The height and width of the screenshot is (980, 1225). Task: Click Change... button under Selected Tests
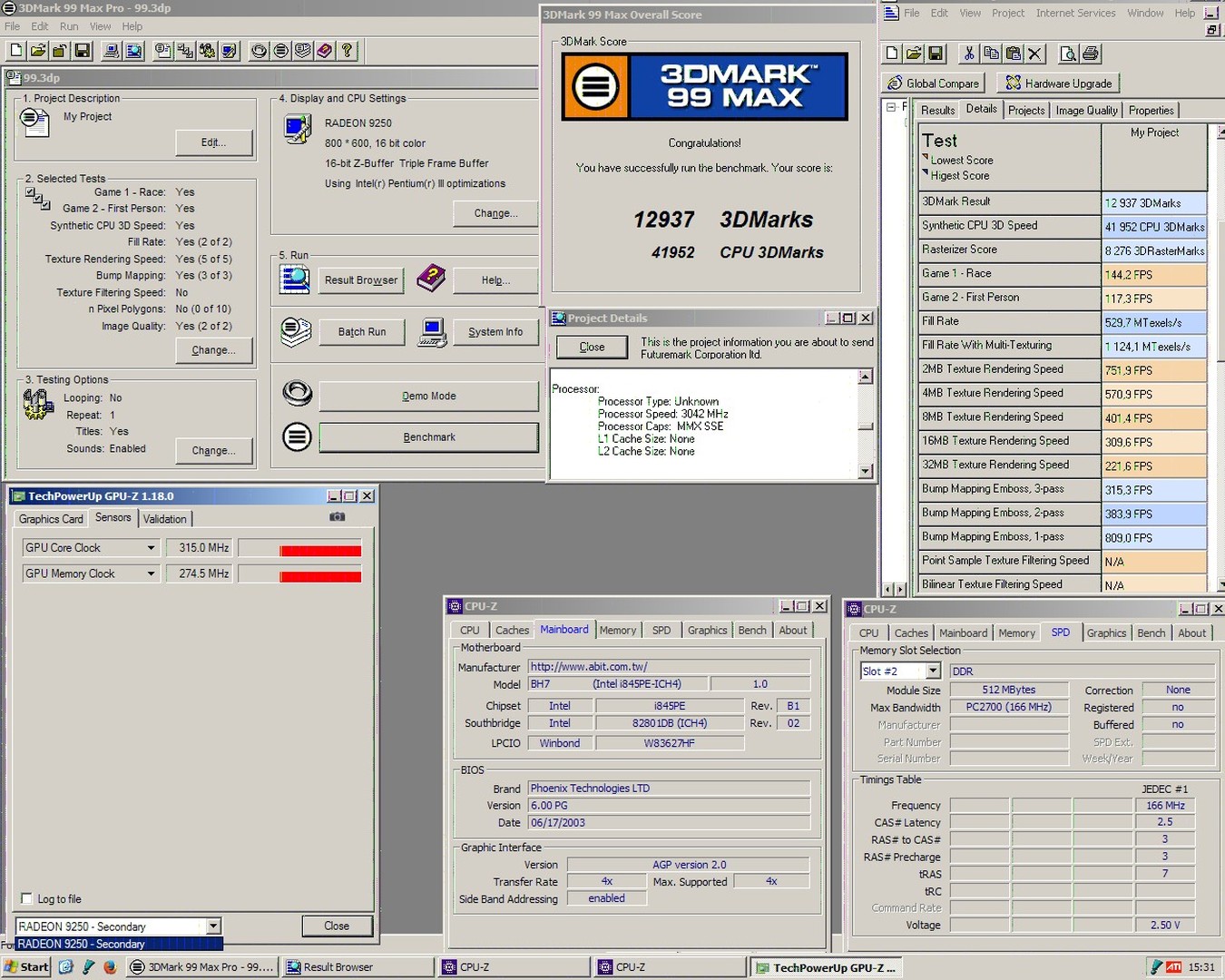tap(214, 350)
